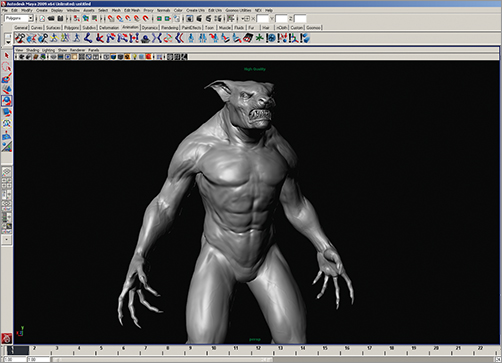Click the Z coordinate input field
Image resolution: width=502 pixels, height=363 pixels.
[300, 19]
